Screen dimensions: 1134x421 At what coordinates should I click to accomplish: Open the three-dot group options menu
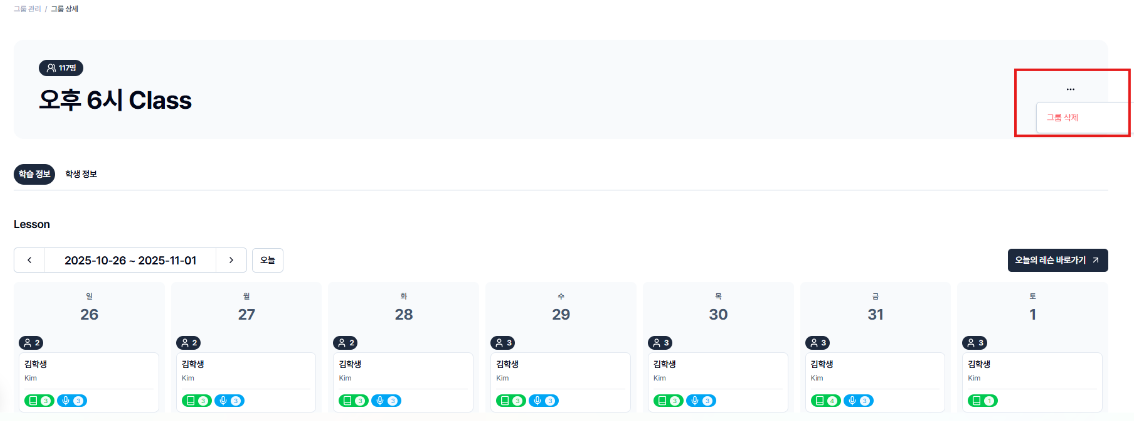tap(1070, 89)
